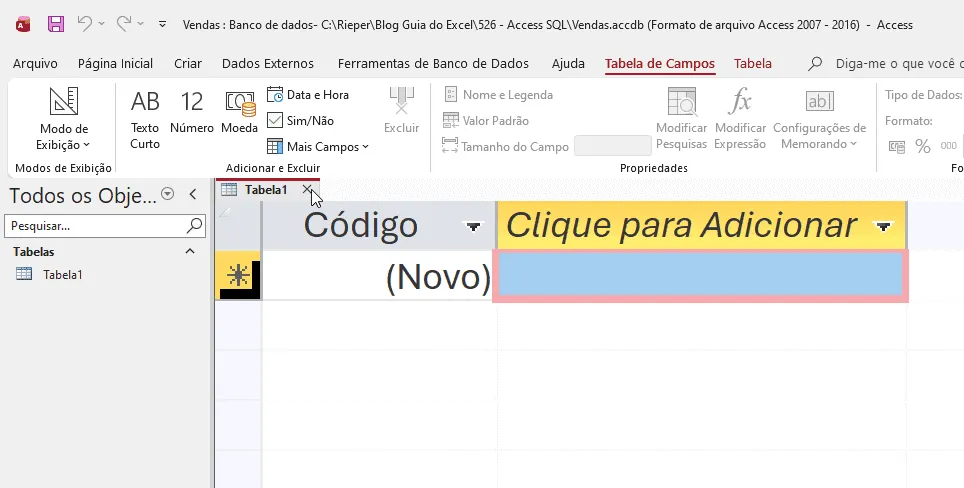
Task: Click Modificar Expressão fx icon
Action: pyautogui.click(x=740, y=101)
